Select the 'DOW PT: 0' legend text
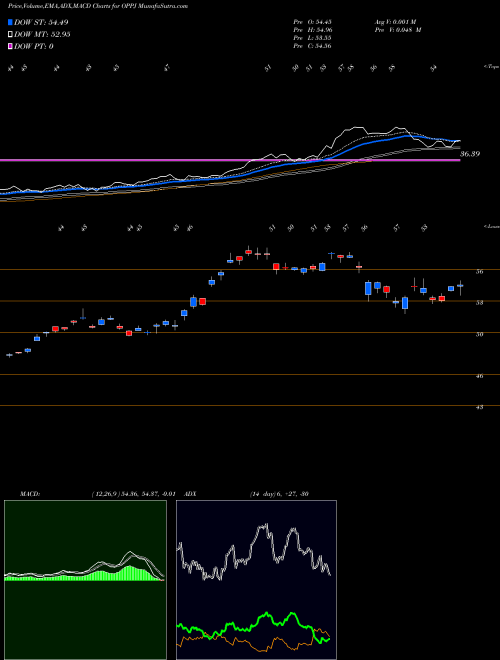Screen dimensions: 500x660 (x=34, y=47)
